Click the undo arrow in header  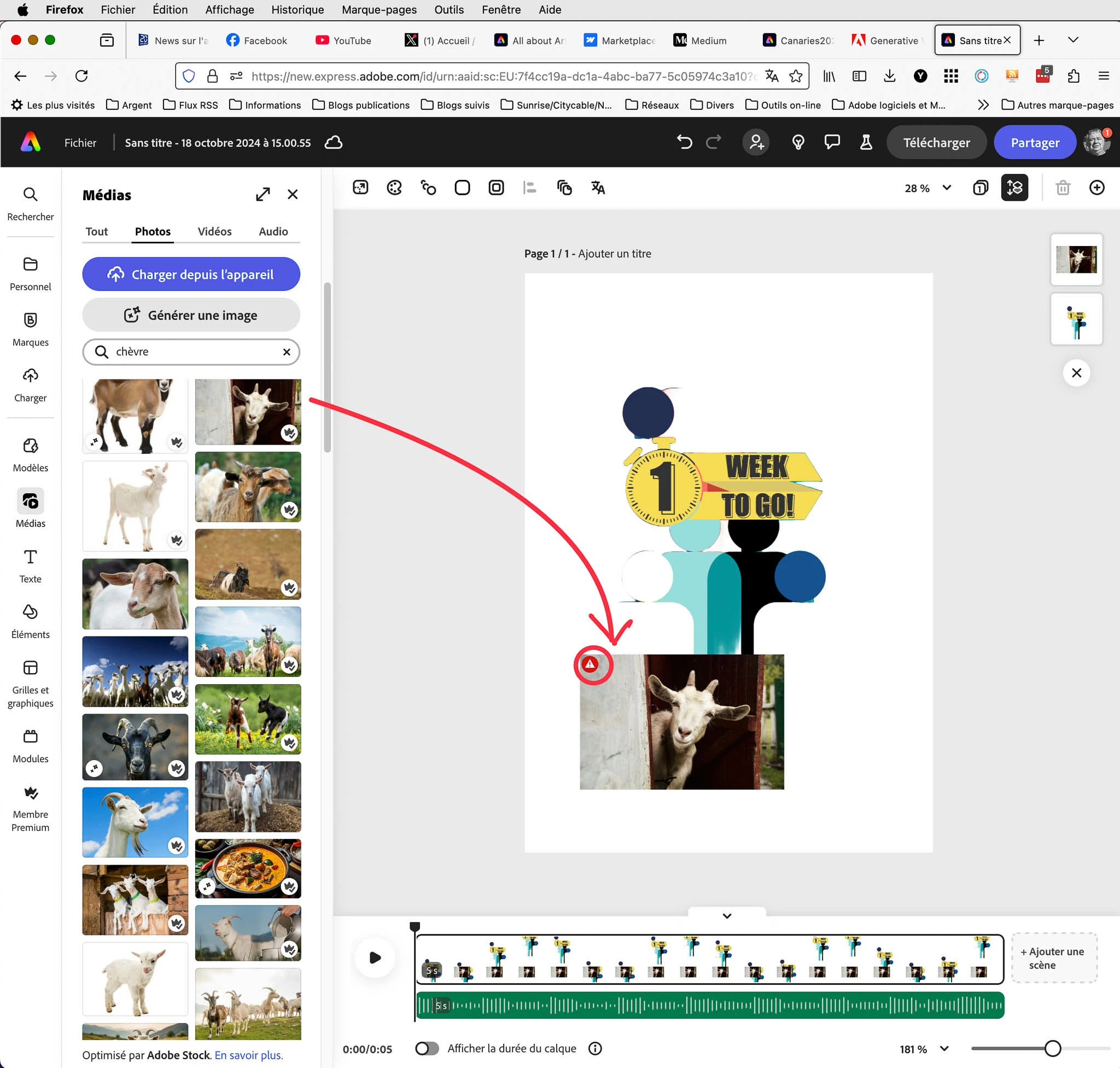(684, 142)
